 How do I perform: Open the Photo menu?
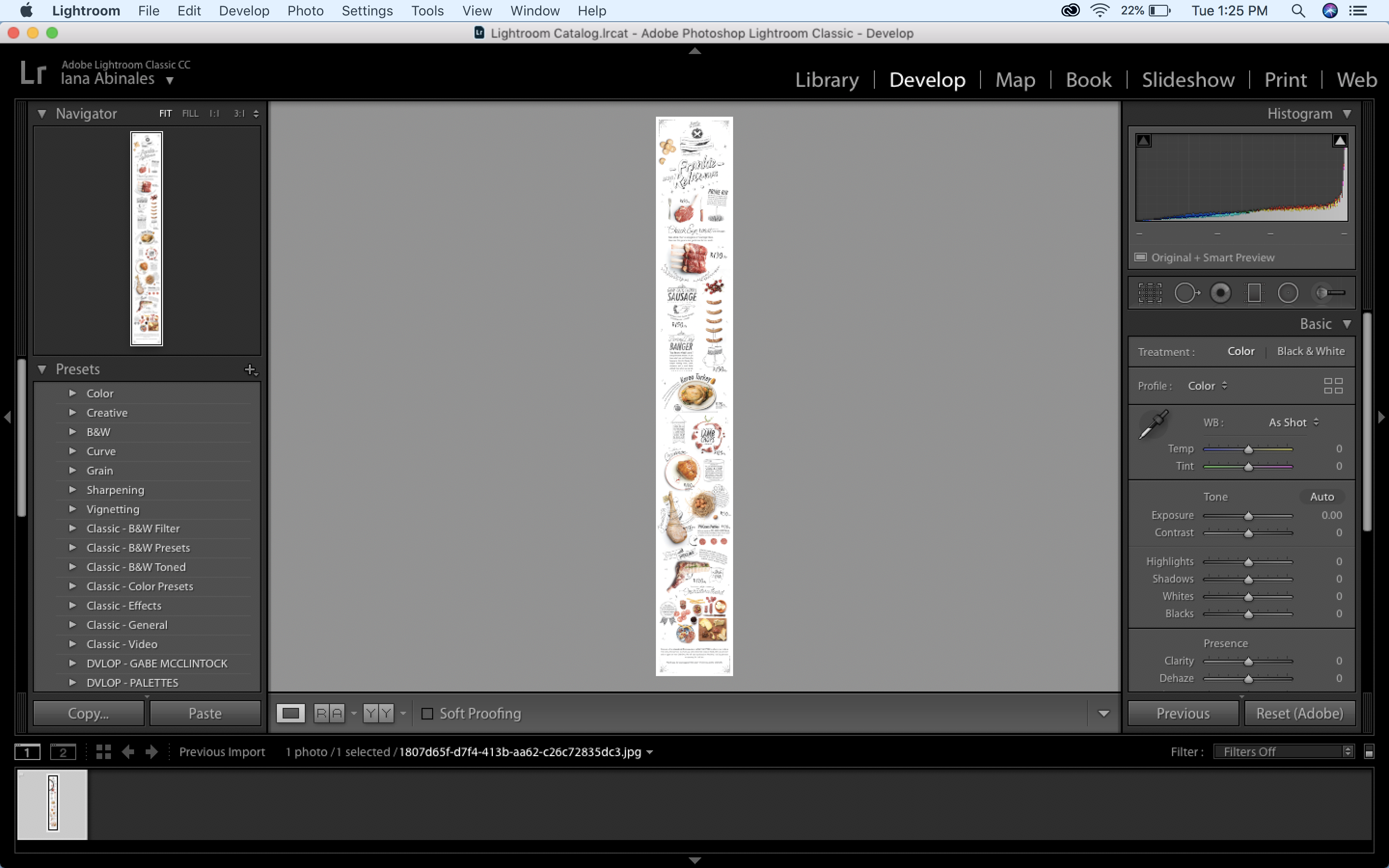[305, 10]
